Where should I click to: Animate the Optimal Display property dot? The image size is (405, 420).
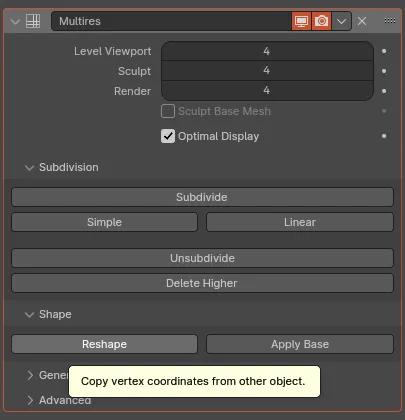click(x=384, y=136)
